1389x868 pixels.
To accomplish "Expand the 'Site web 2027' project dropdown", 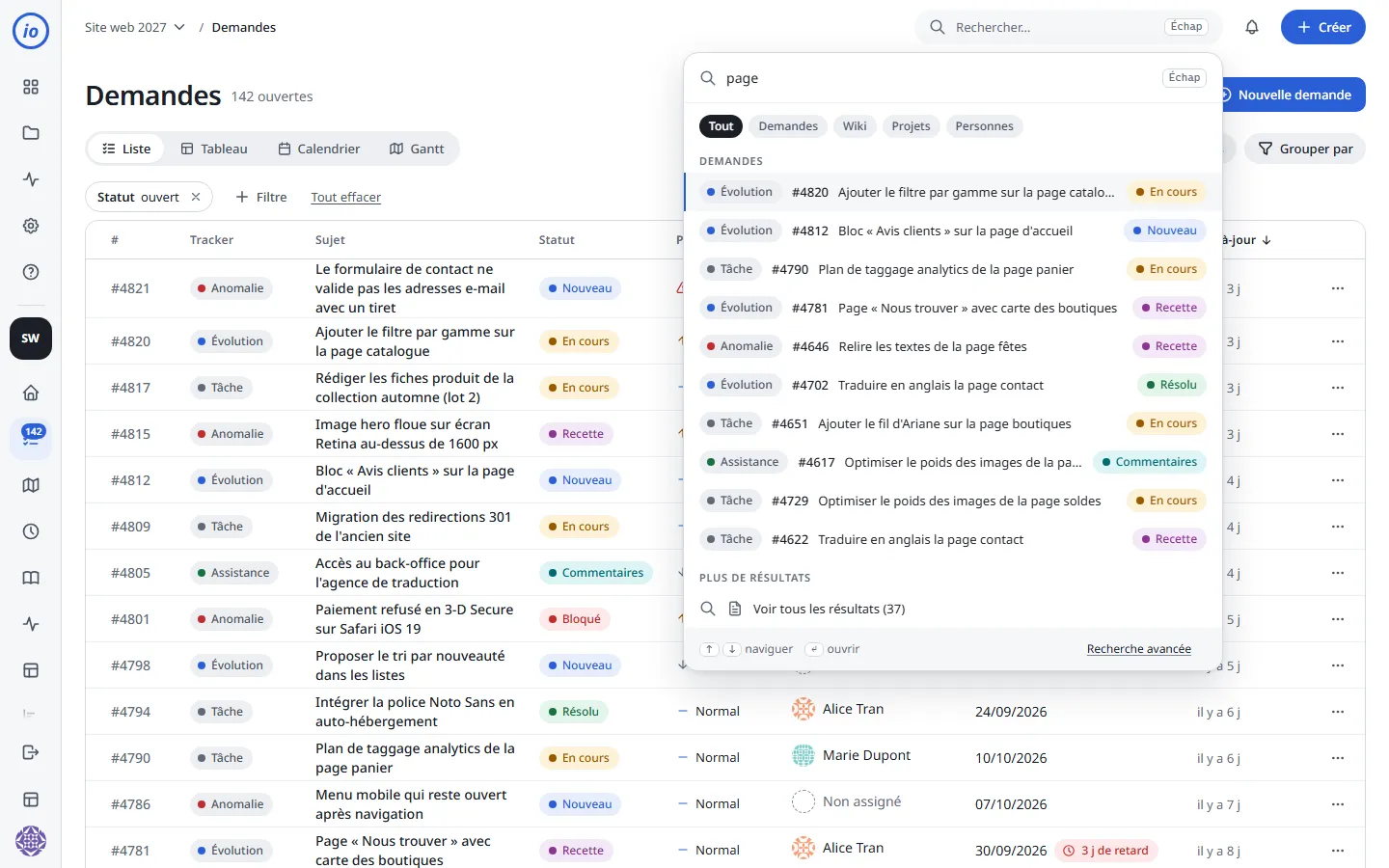I will [134, 27].
